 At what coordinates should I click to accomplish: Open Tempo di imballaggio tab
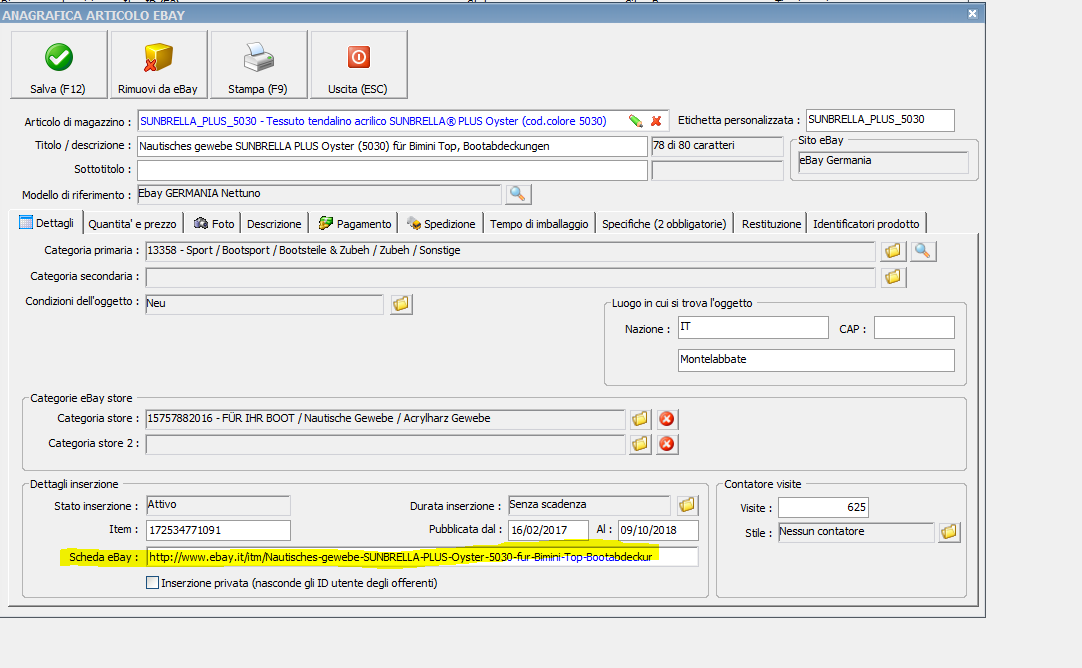(x=539, y=224)
